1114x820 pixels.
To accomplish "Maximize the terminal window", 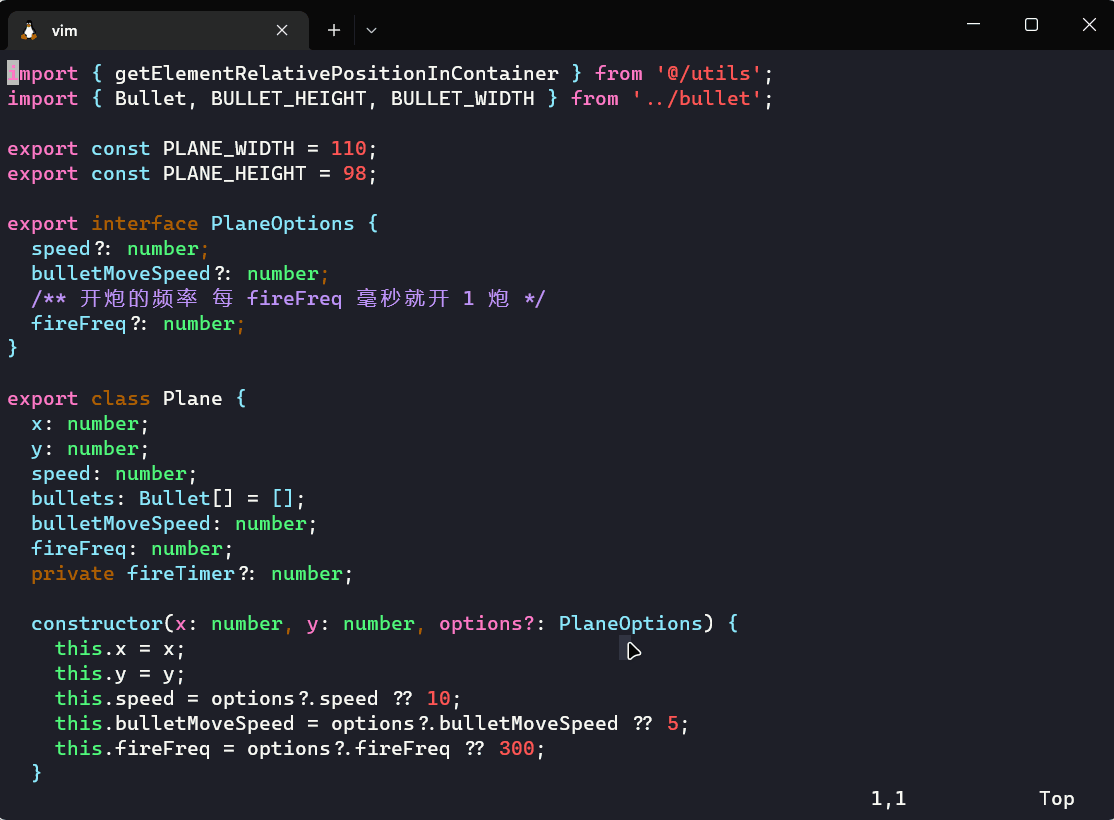I will [1031, 24].
